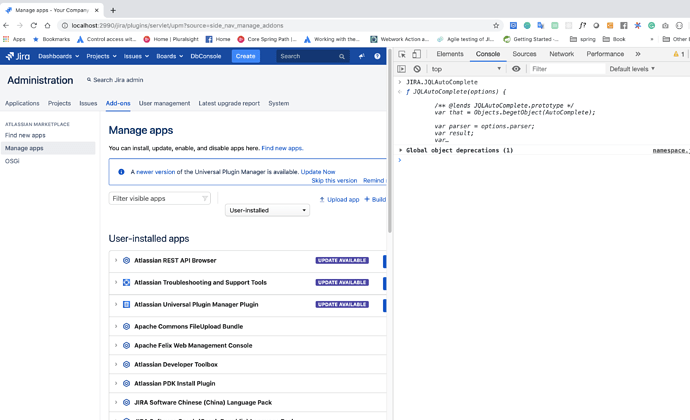Click the info icon in the UPM notice
Screen dimensions: 690x420
pyautogui.click(x=121, y=172)
